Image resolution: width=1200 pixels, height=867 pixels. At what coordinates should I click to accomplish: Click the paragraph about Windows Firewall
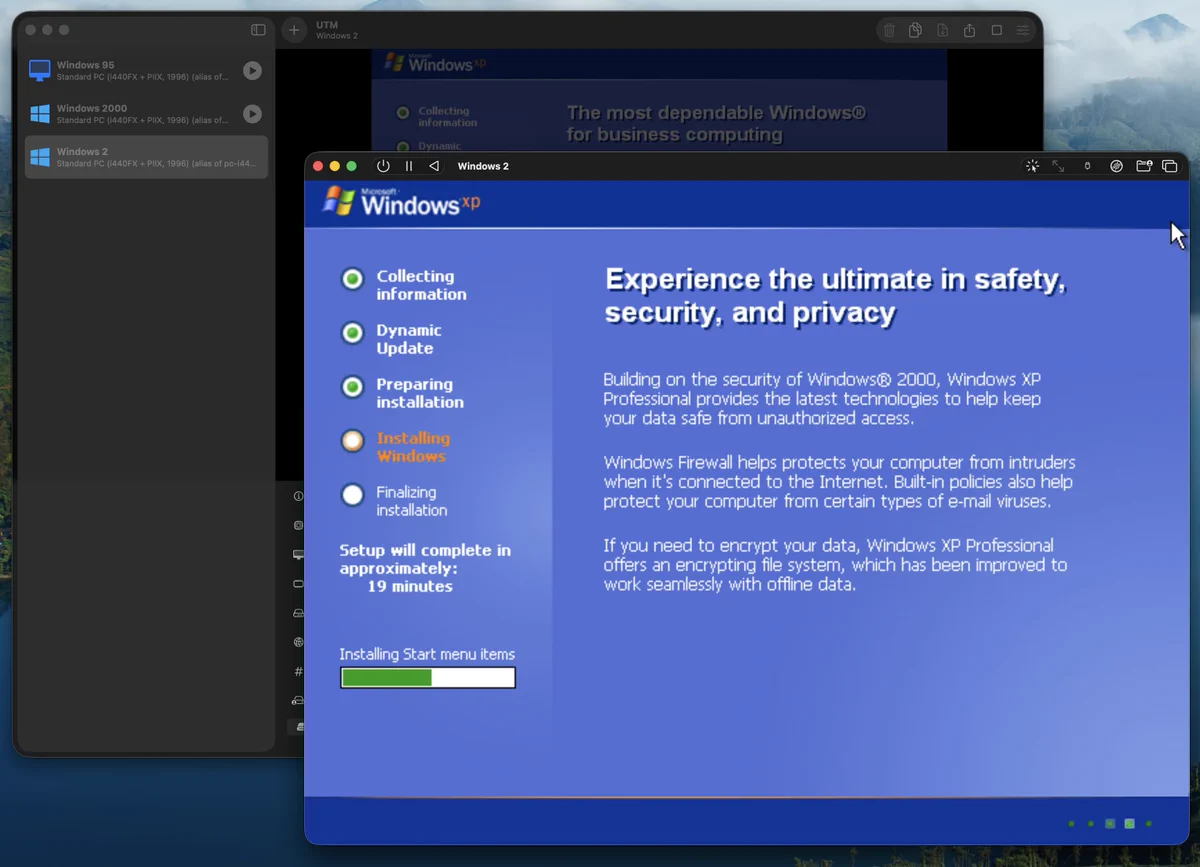(840, 482)
